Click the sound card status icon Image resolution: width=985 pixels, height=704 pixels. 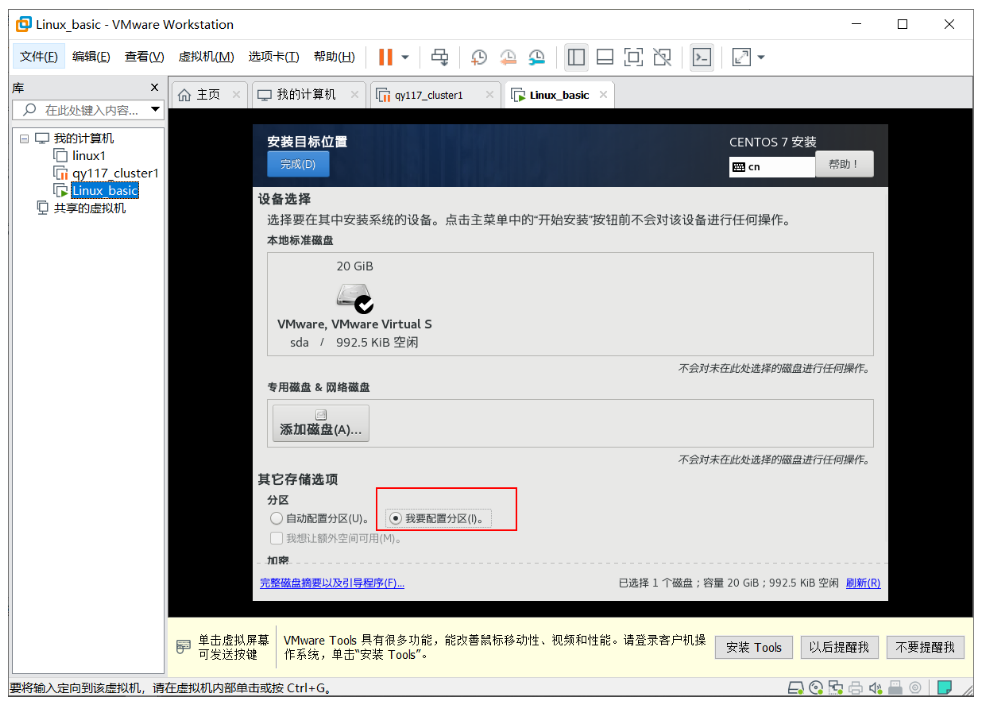875,688
